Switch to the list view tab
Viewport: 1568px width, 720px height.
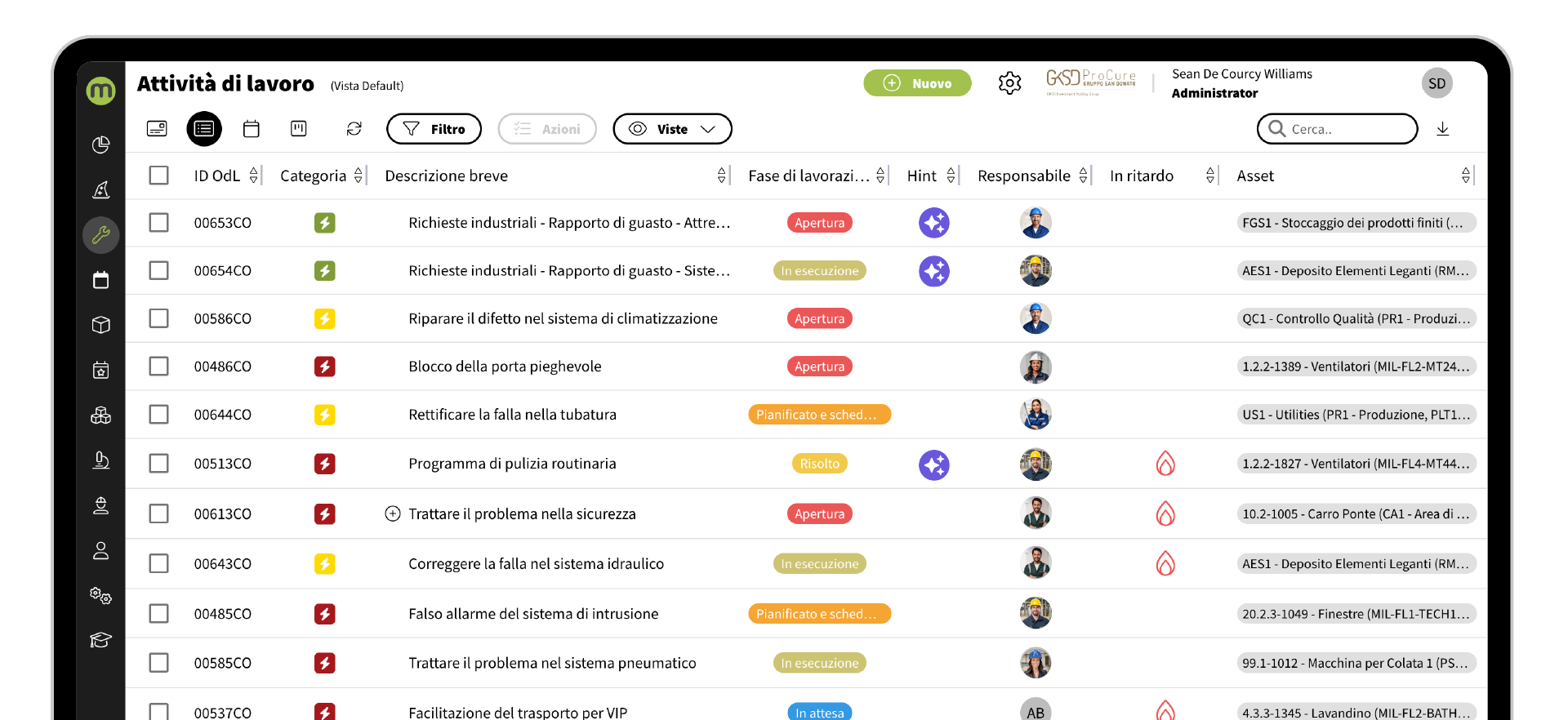click(x=204, y=129)
